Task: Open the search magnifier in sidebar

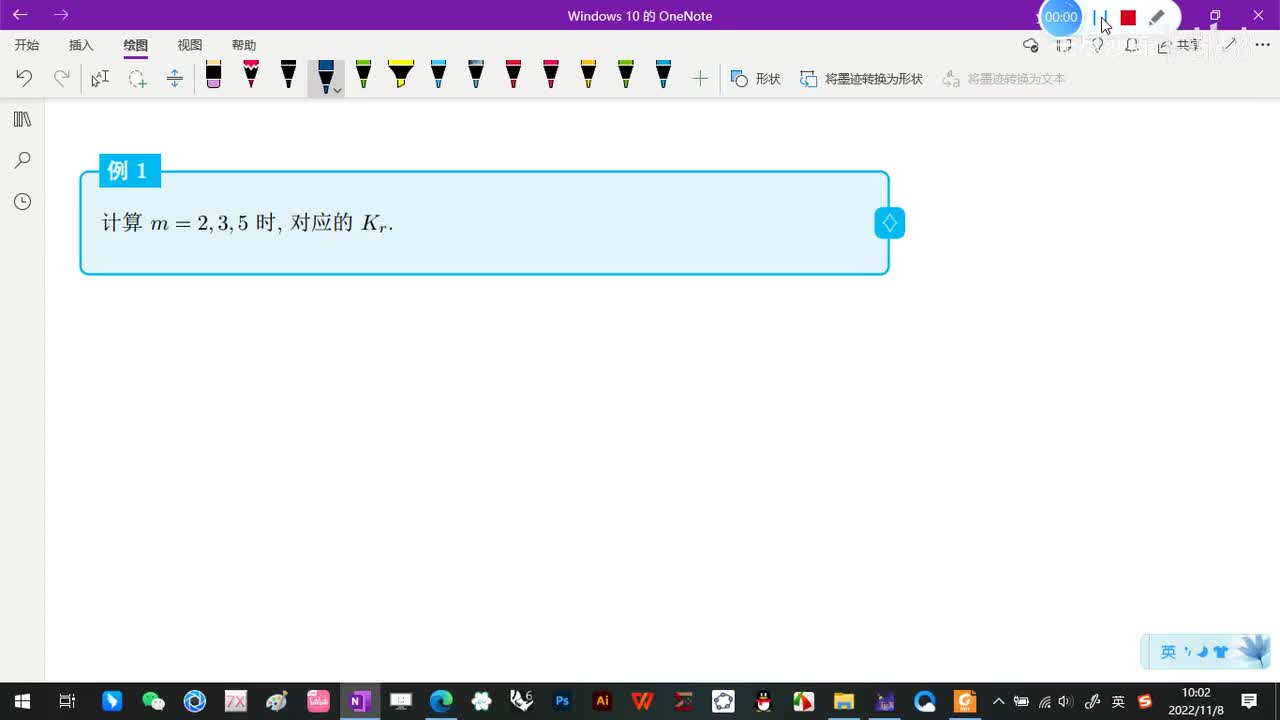Action: [x=22, y=160]
